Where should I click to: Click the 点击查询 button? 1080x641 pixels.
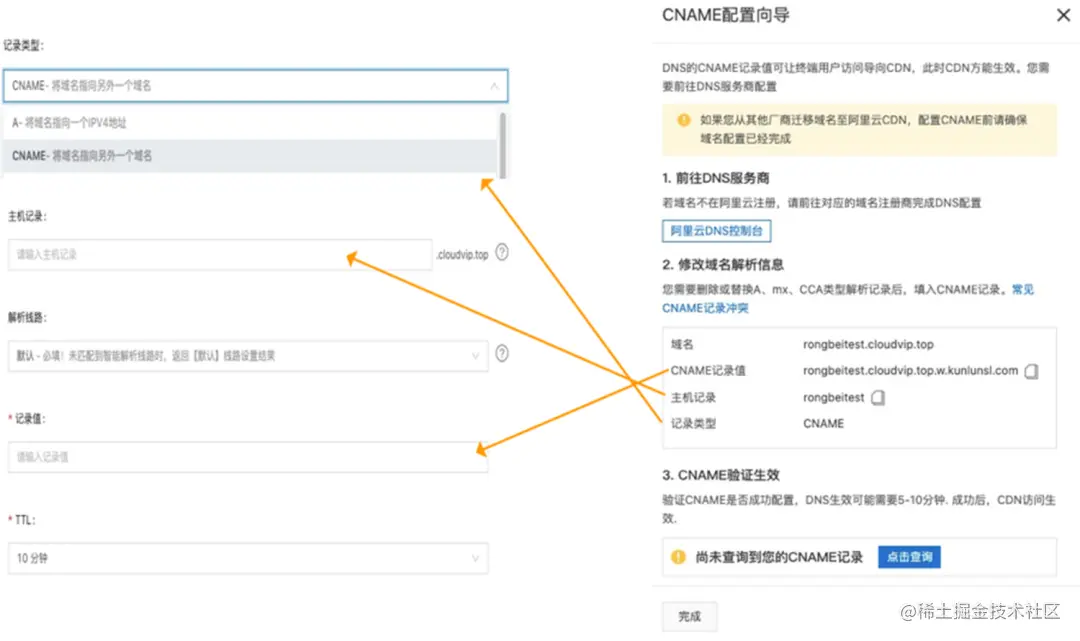909,556
